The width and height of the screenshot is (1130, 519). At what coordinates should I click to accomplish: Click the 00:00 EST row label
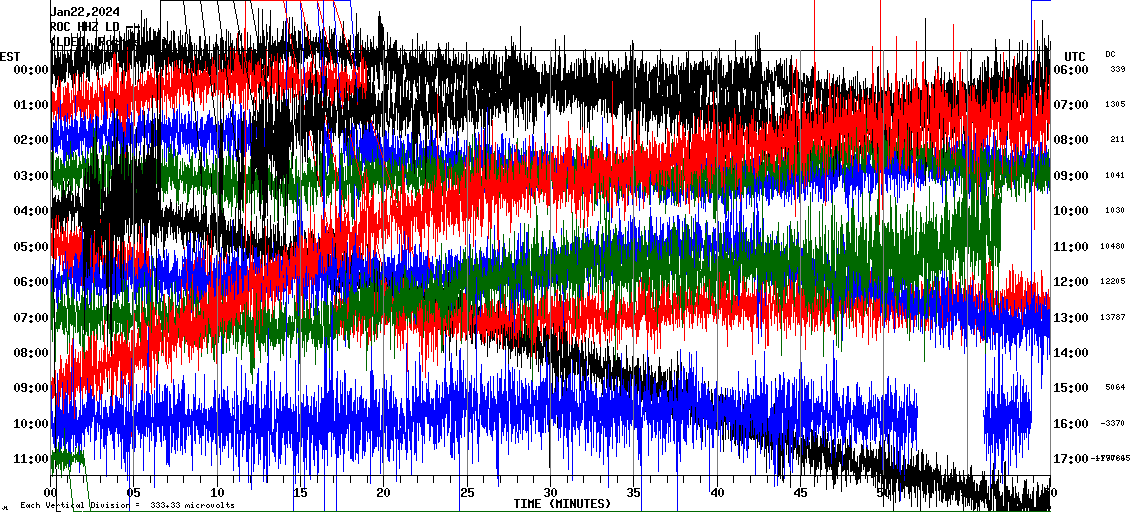pos(31,70)
